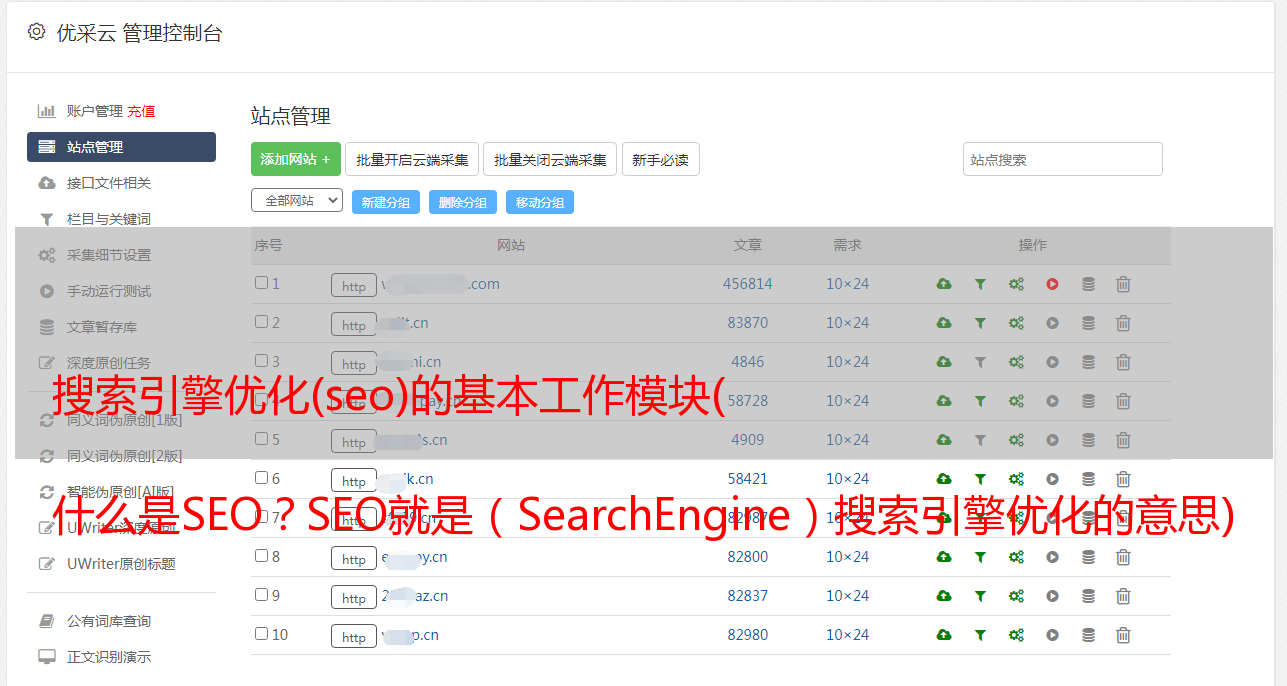Select 站点管理 in the sidebar

pyautogui.click(x=121, y=147)
